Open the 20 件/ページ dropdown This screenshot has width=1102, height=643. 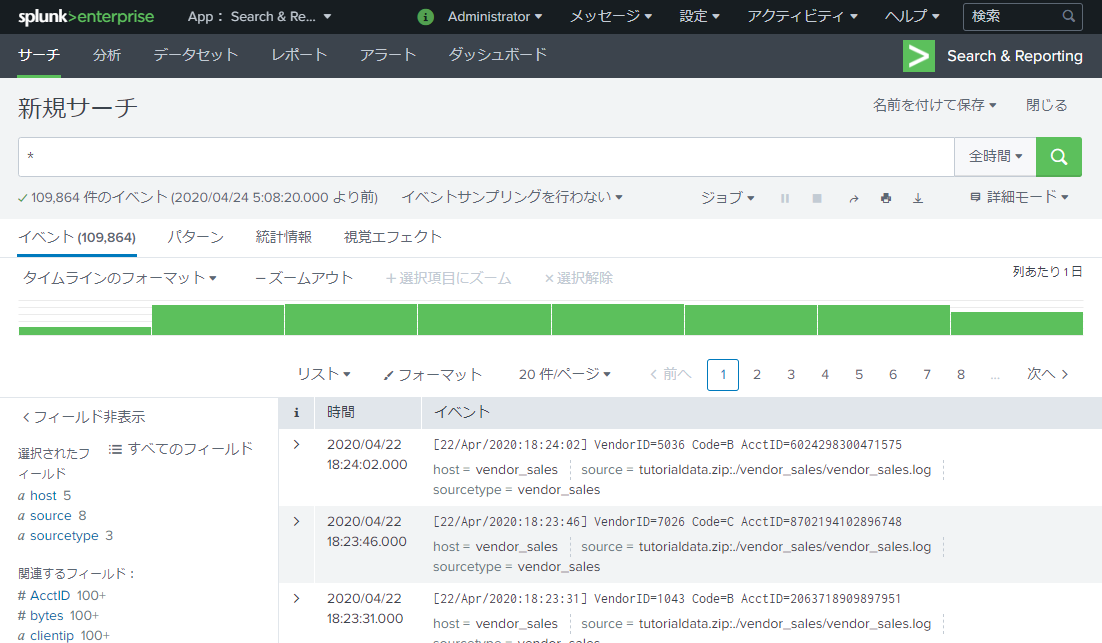(565, 374)
